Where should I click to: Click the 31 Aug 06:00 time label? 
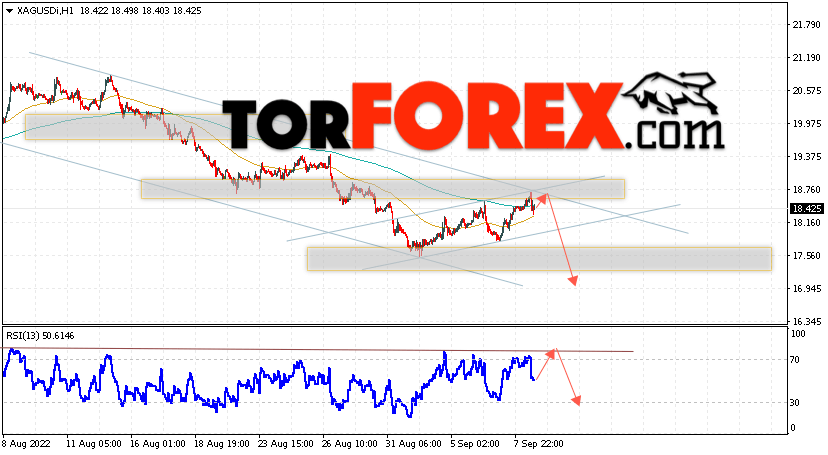(x=413, y=444)
